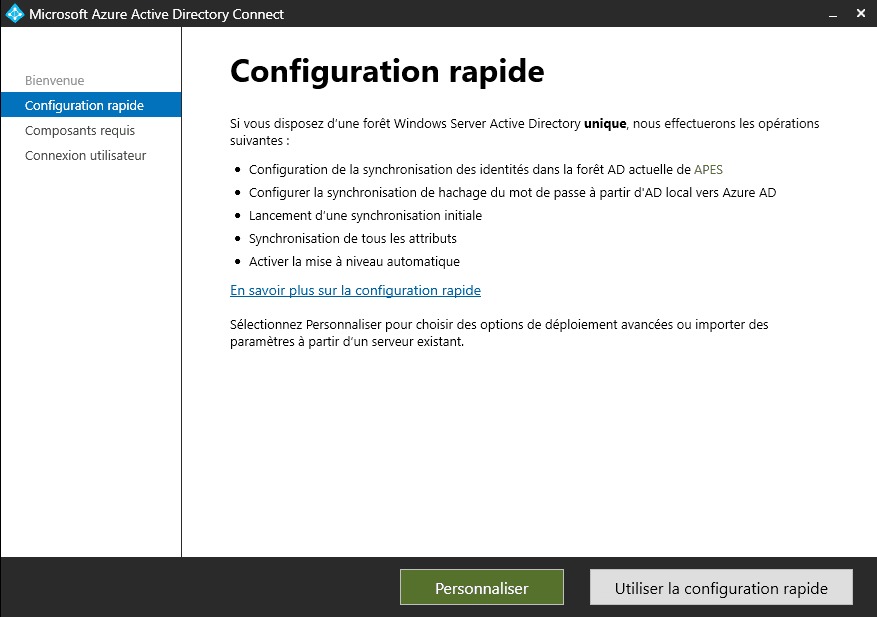The image size is (877, 617).
Task: Open the Composants requis step
Action: tap(80, 130)
